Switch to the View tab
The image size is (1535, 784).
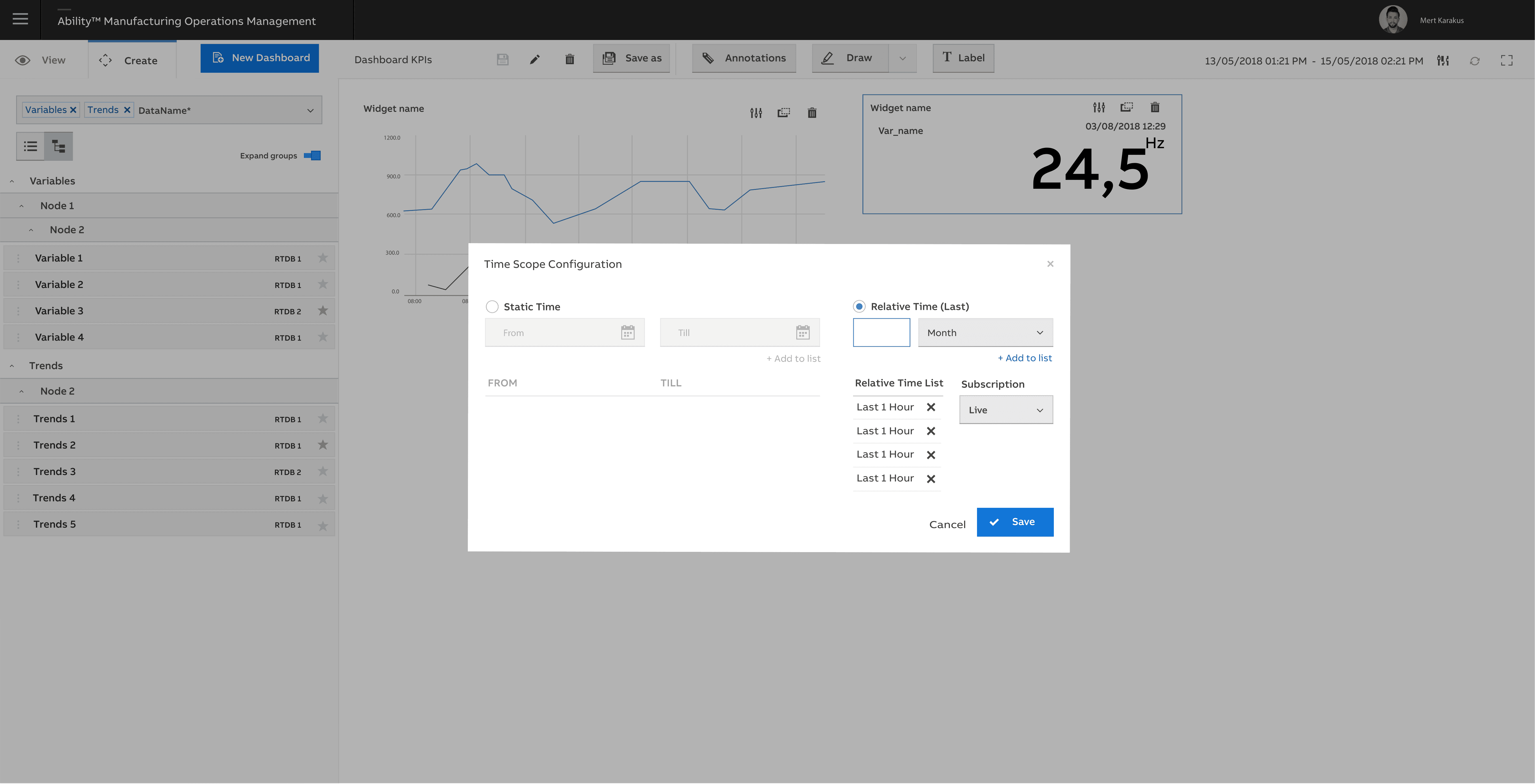click(x=42, y=60)
